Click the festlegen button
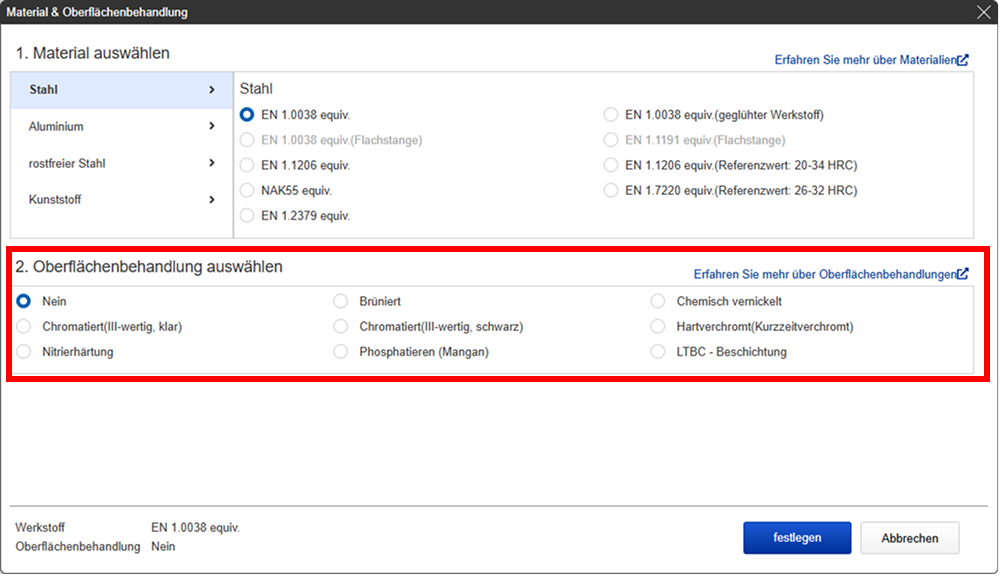 coord(797,538)
